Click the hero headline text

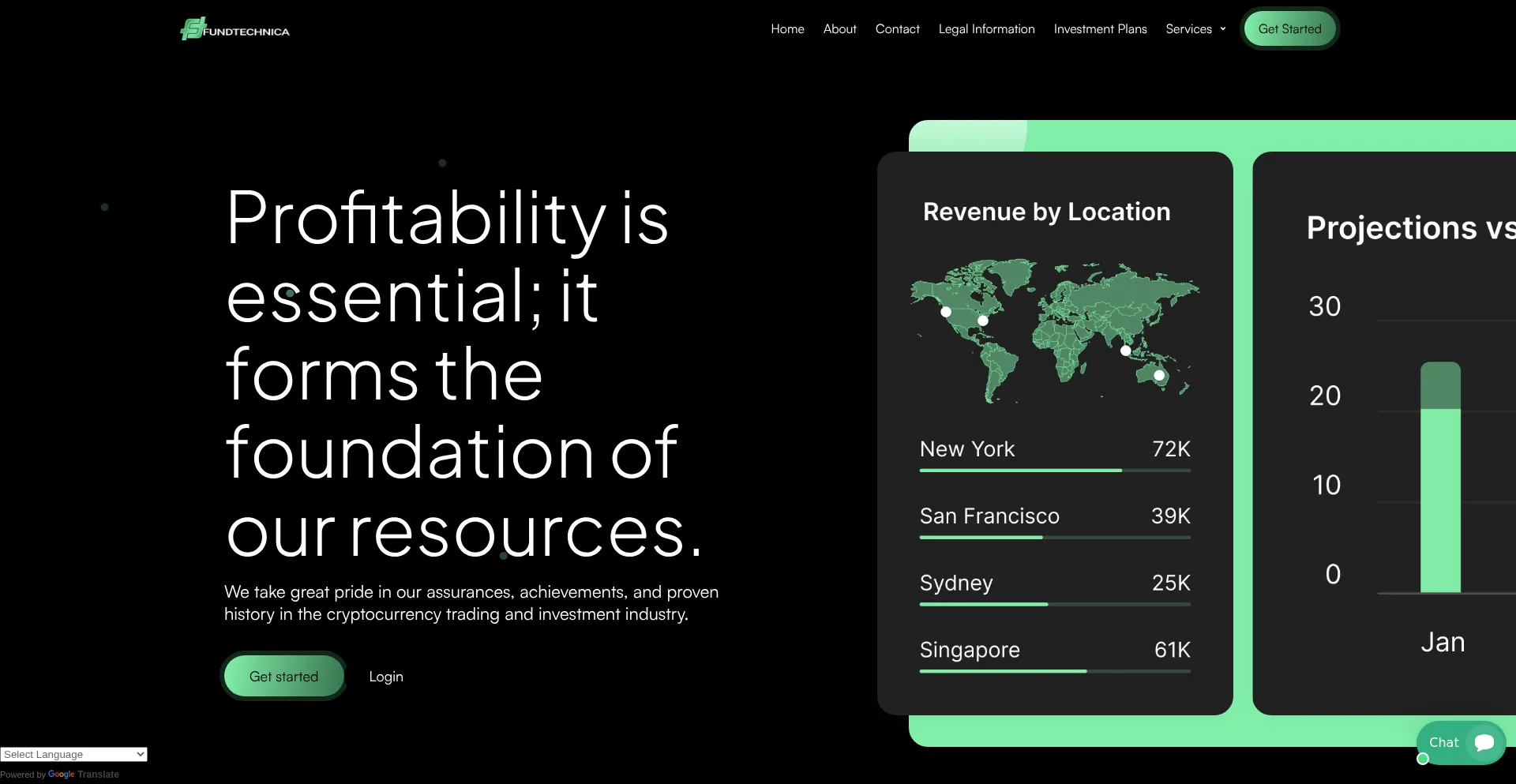click(463, 374)
